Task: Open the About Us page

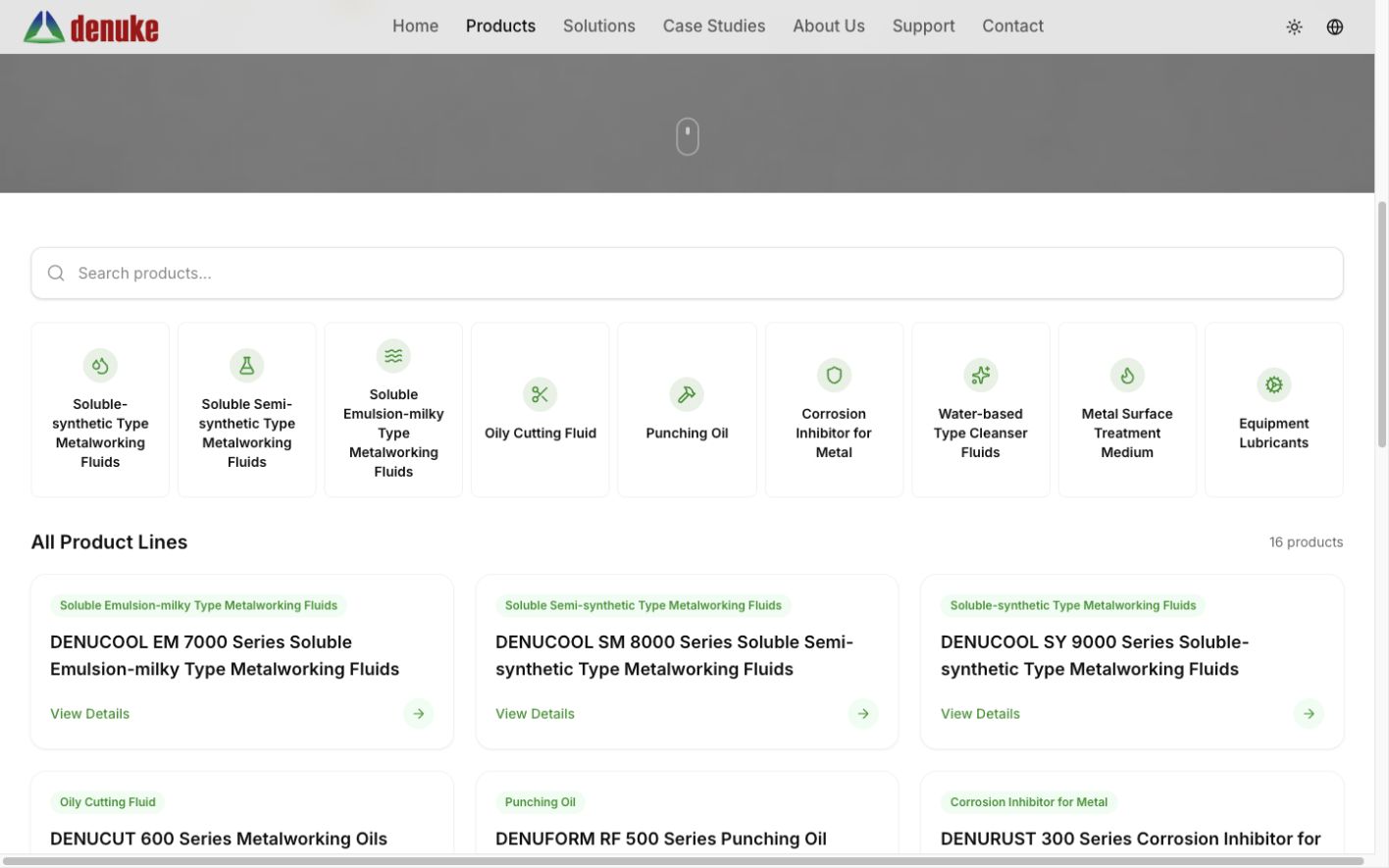Action: point(829,26)
